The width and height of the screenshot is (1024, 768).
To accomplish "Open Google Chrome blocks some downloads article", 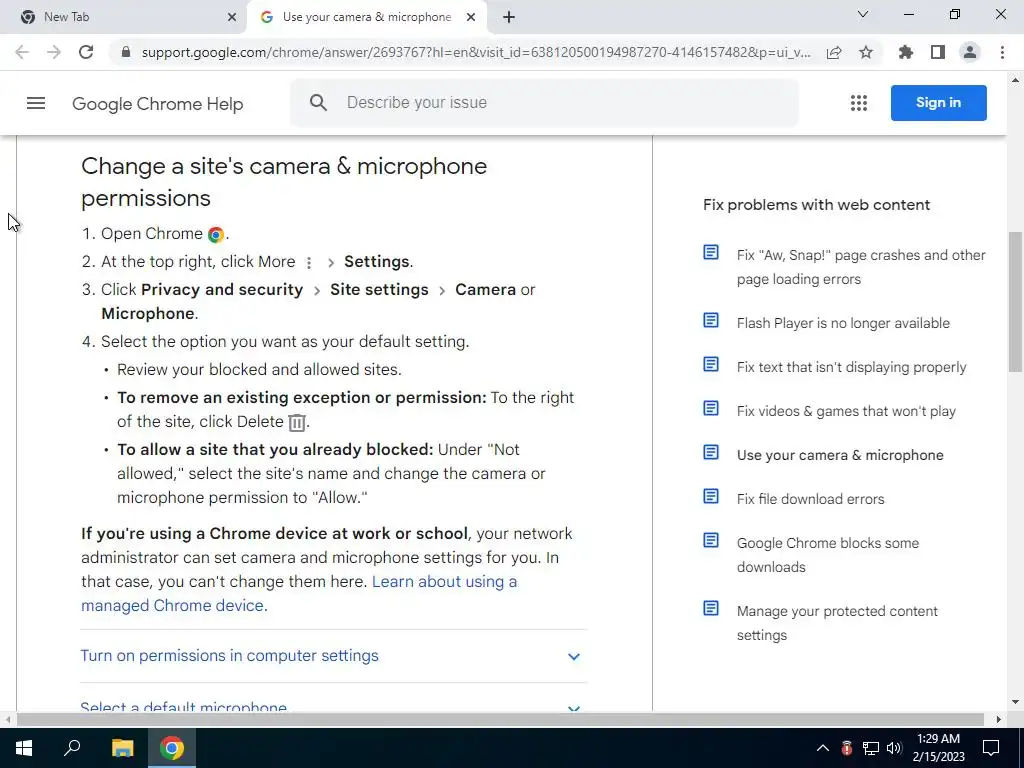I will coord(827,555).
